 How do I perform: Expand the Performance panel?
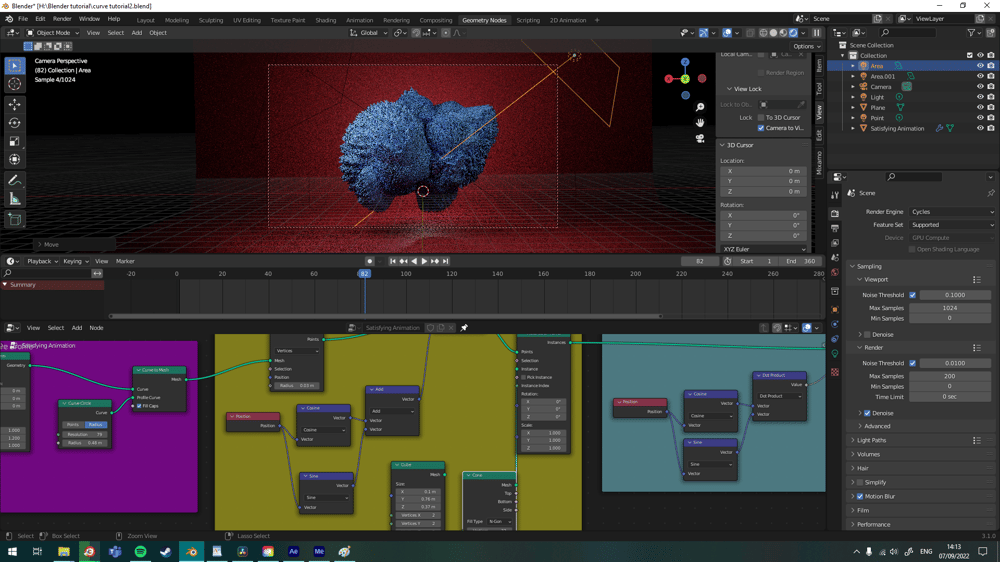pyautogui.click(x=873, y=524)
